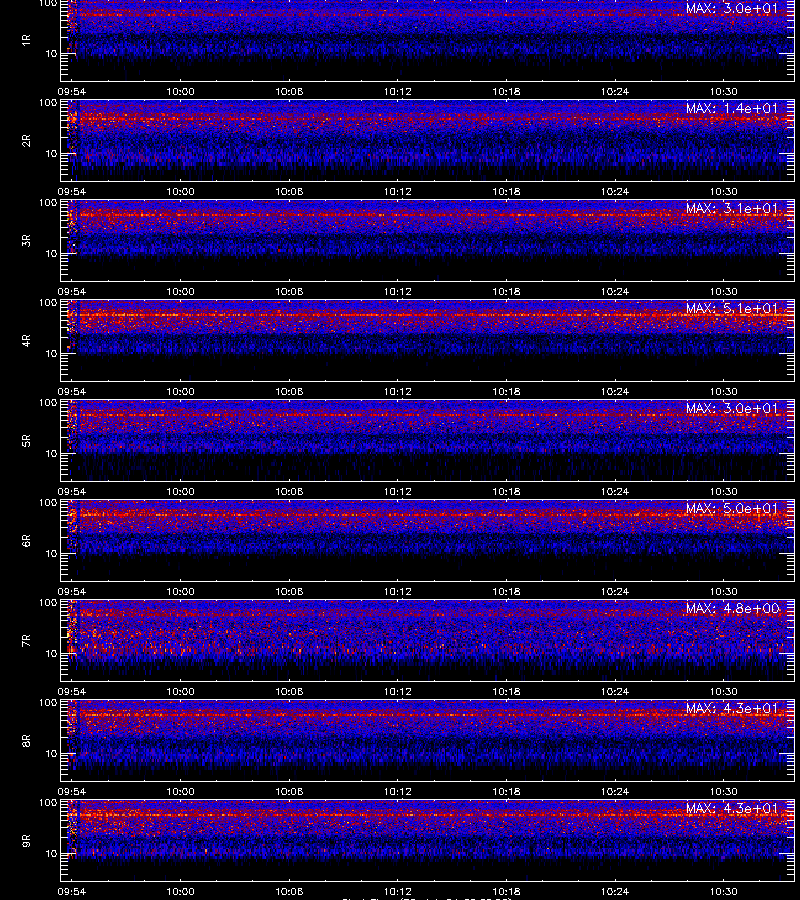
Task: Click the 10:30 time label under the 7R panel
Action: [724, 691]
